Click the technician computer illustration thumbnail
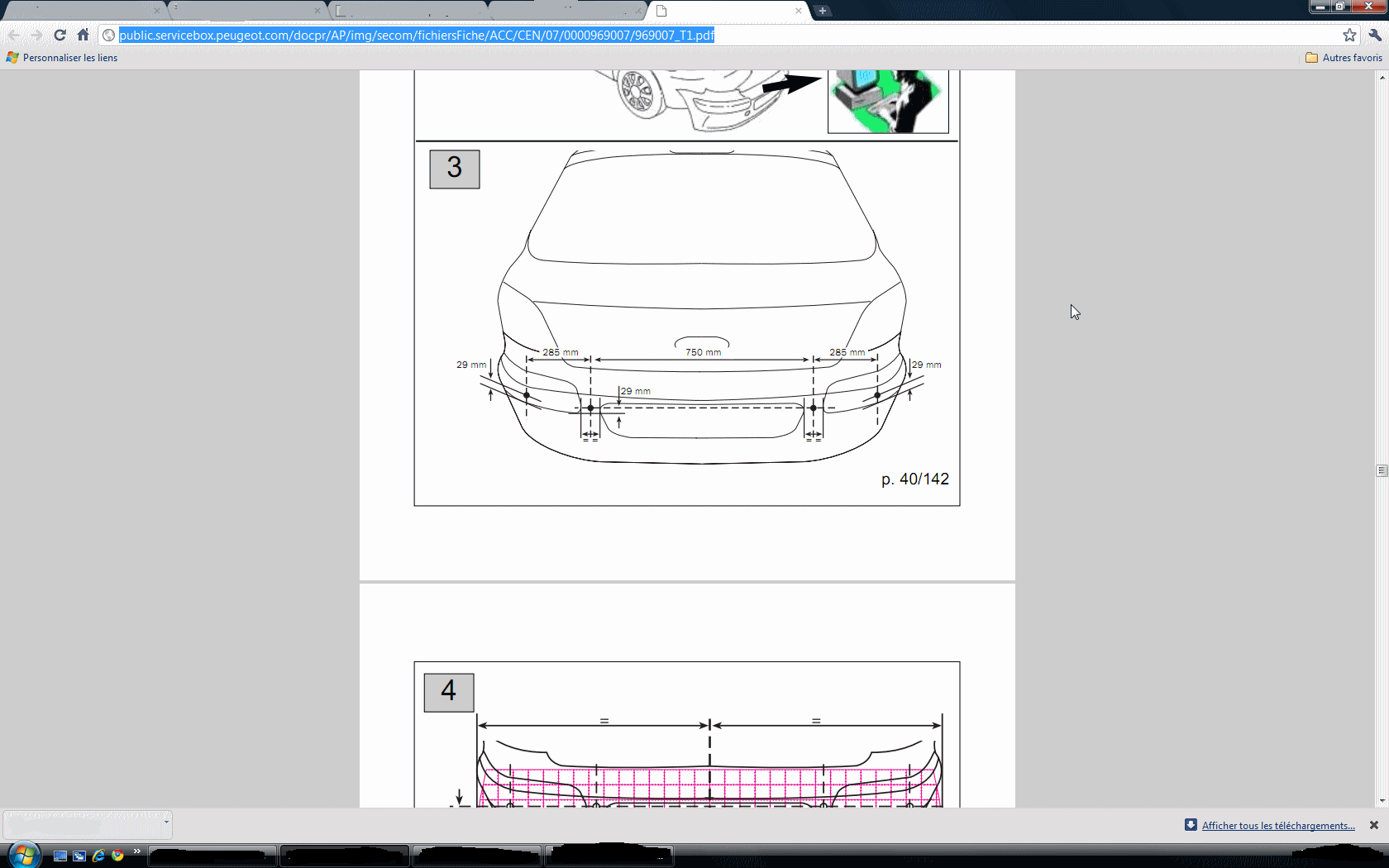The image size is (1389, 868). (888, 101)
